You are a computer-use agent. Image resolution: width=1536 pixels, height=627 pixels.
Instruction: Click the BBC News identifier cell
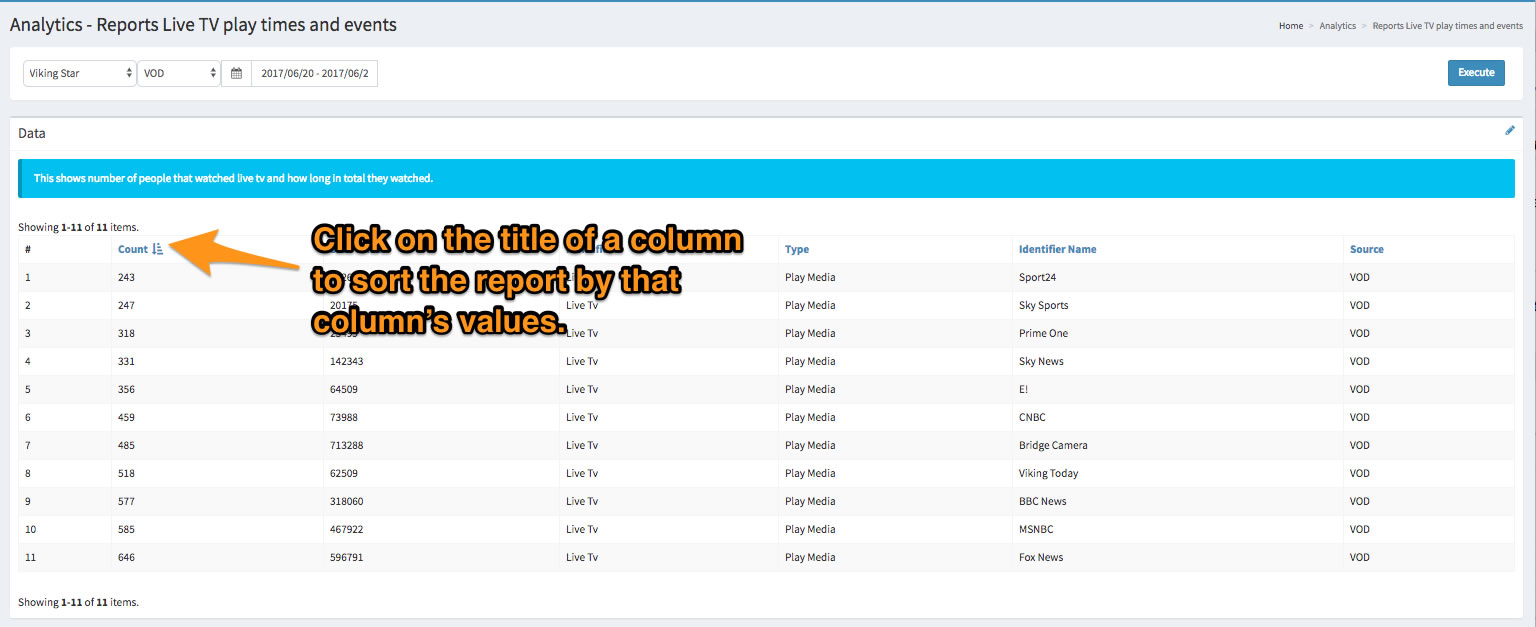pyautogui.click(x=1042, y=501)
